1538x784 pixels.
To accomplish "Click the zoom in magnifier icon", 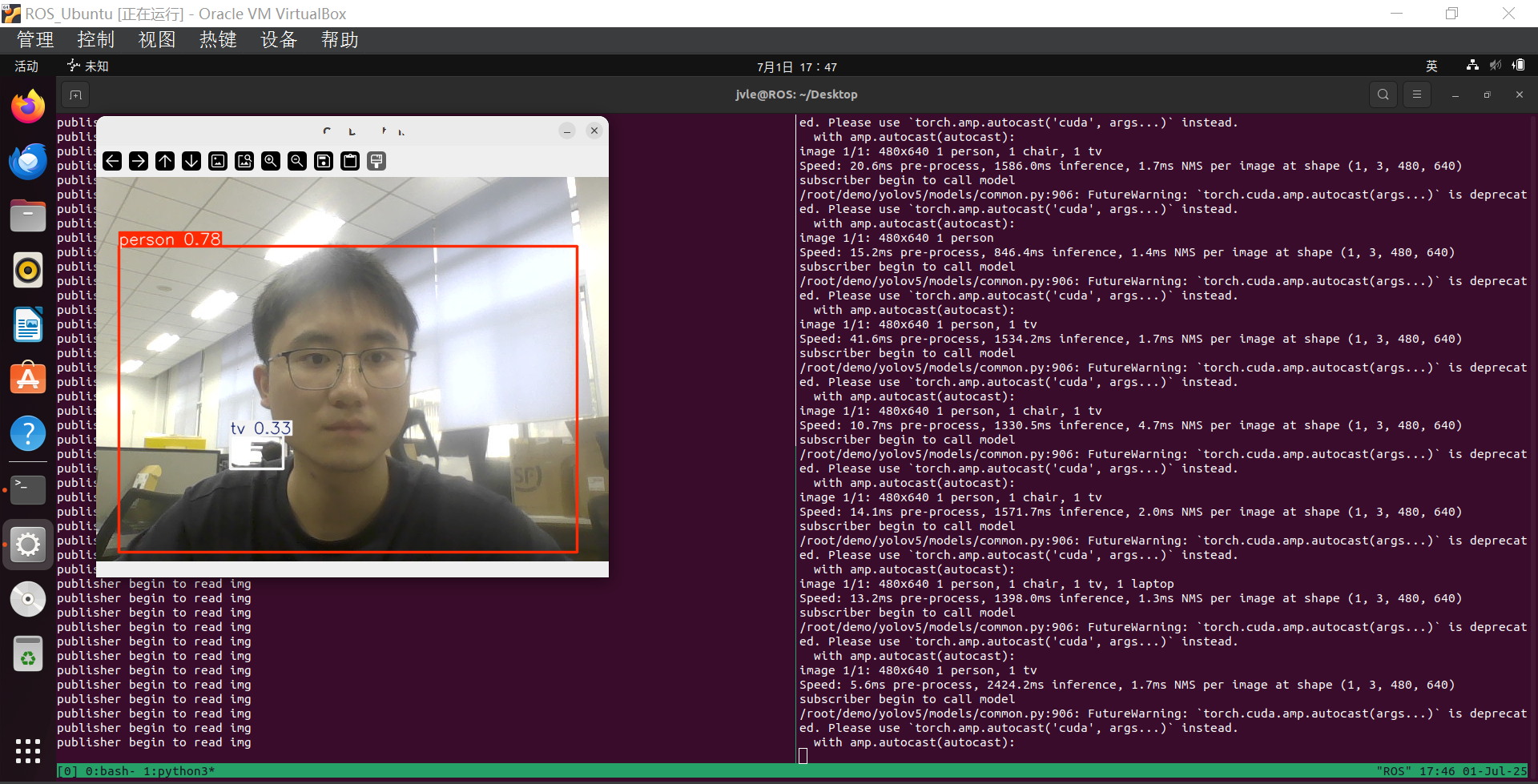I will (271, 162).
